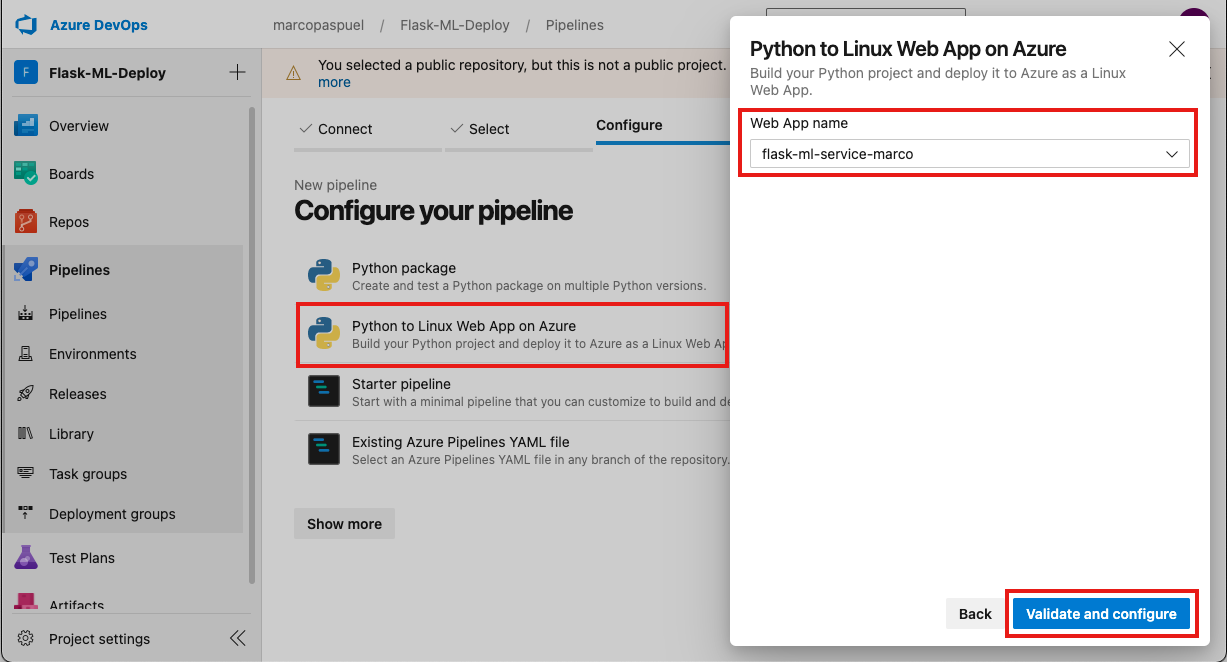This screenshot has height=662, width=1227.
Task: Click the Flask-ML-Deploy project name in sidebar
Action: pyautogui.click(x=107, y=73)
